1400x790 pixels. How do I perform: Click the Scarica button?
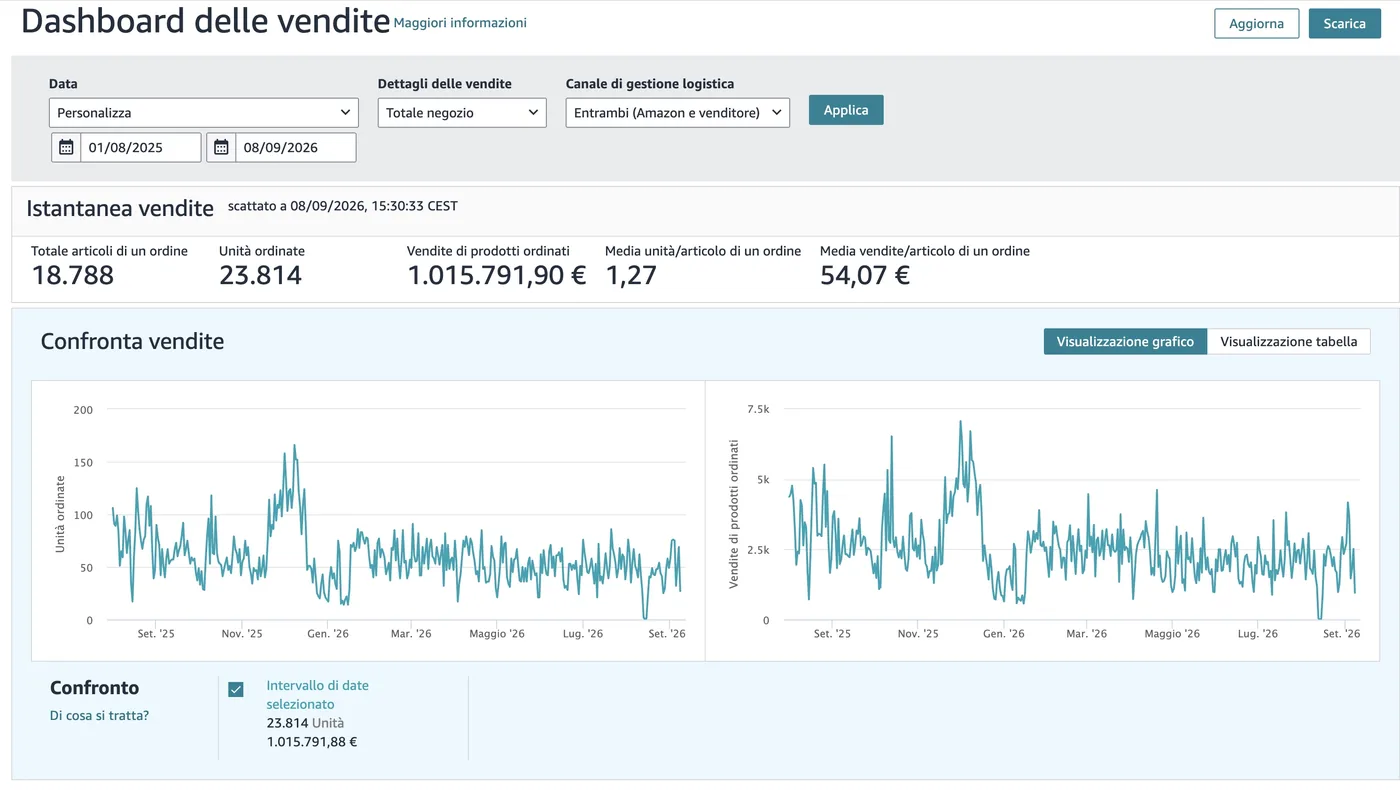coord(1344,24)
